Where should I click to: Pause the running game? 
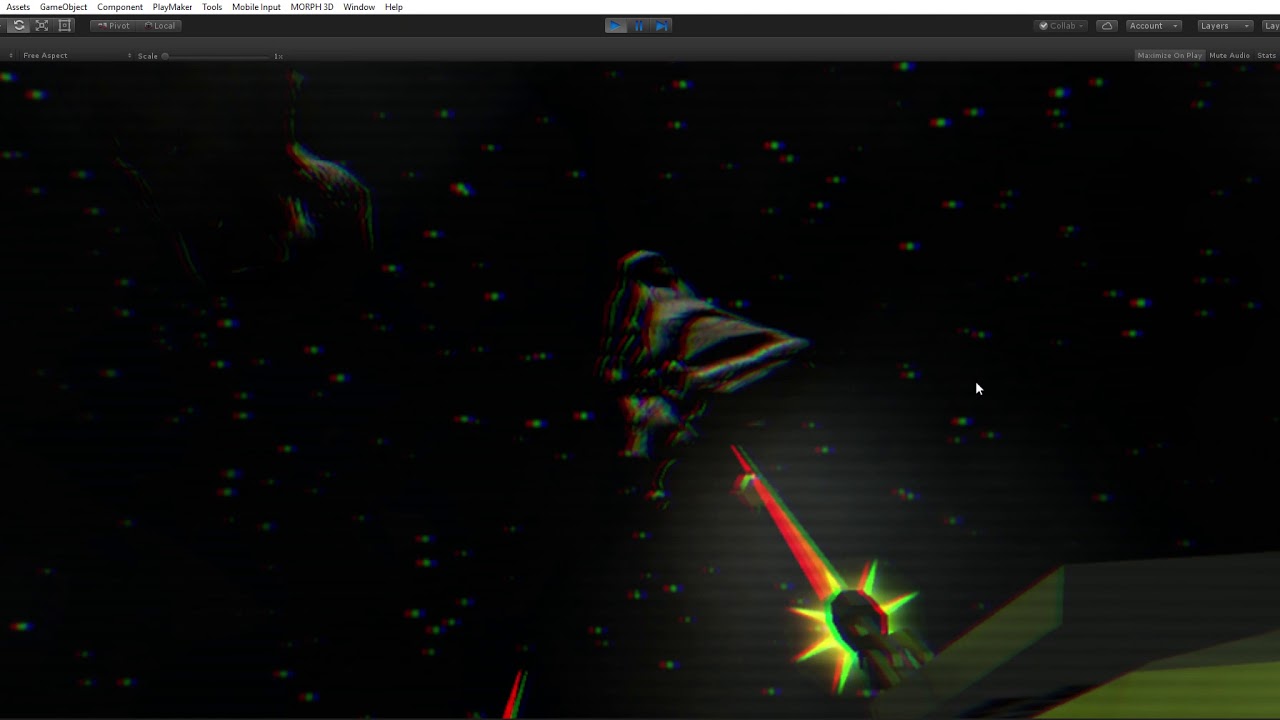point(638,26)
